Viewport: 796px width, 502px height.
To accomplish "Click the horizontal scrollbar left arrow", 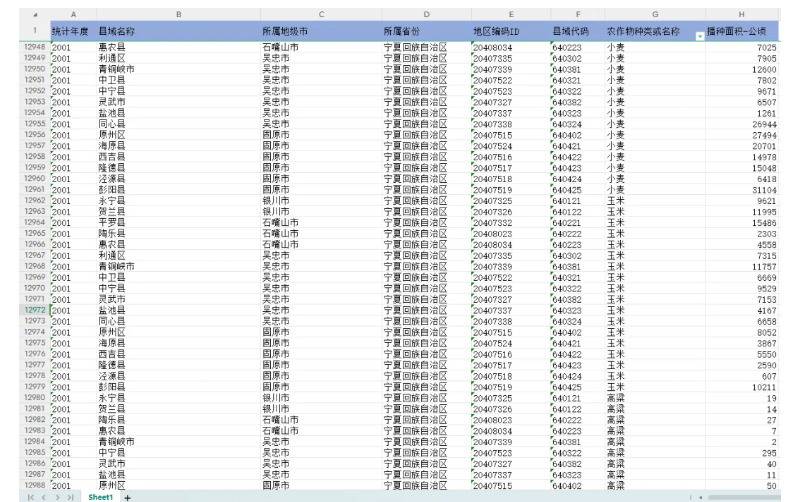I will coord(701,497).
